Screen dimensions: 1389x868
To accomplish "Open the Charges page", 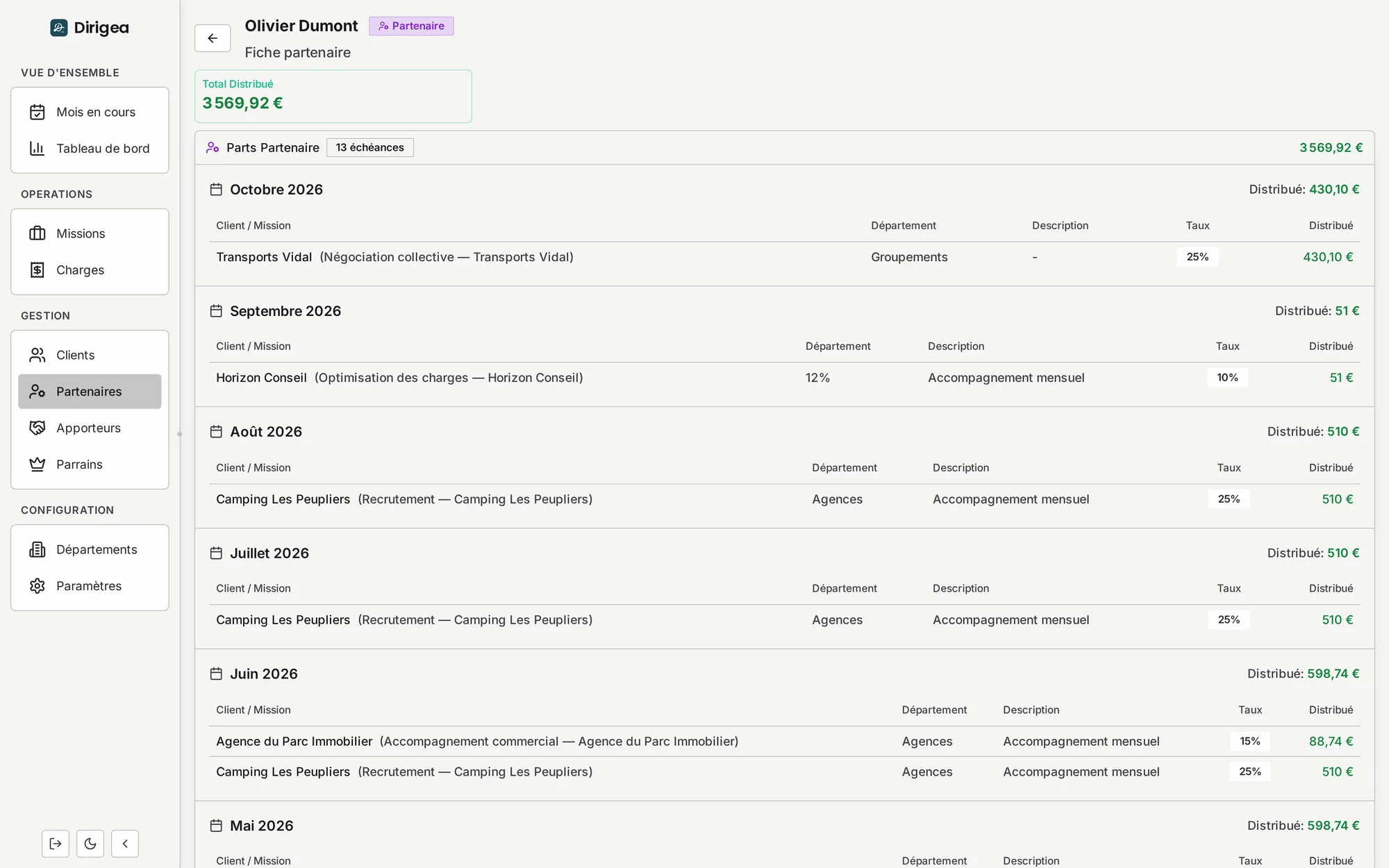I will pyautogui.click(x=90, y=269).
